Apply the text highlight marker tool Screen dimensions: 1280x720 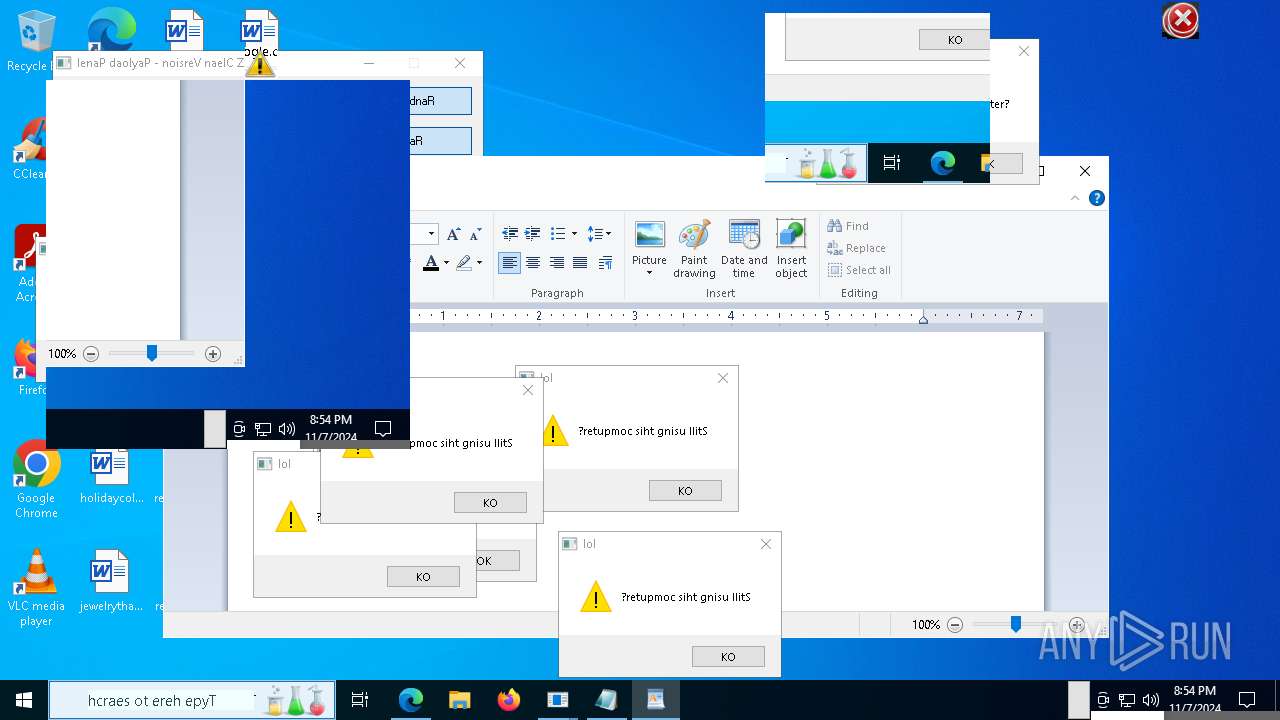tap(463, 263)
